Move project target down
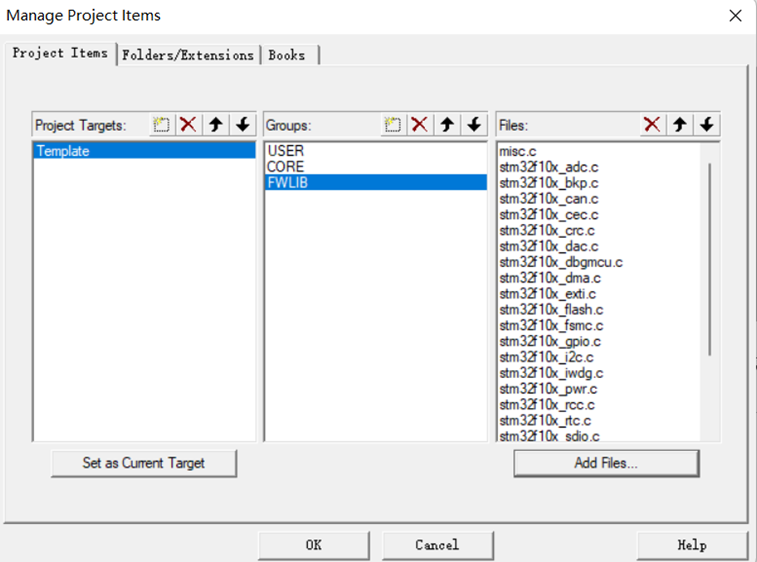757x562 pixels. [242, 125]
